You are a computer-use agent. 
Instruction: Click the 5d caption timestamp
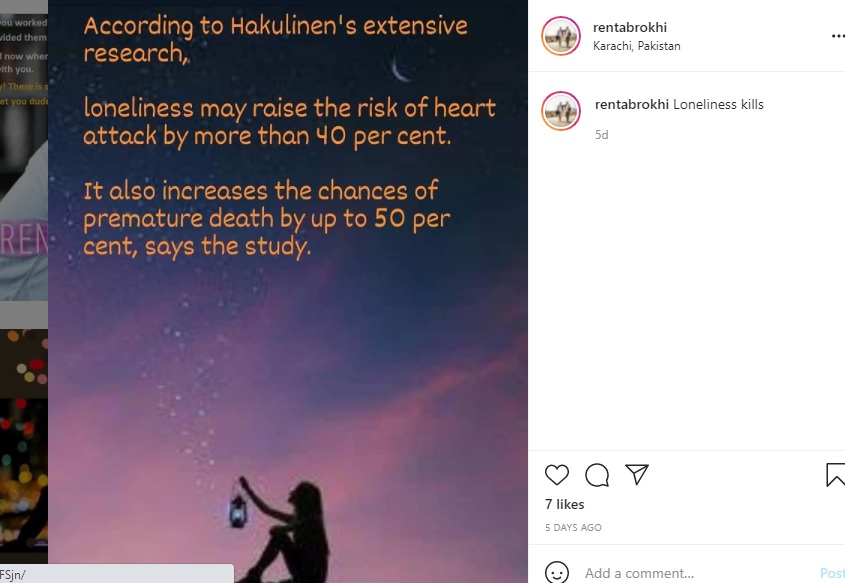(x=601, y=135)
